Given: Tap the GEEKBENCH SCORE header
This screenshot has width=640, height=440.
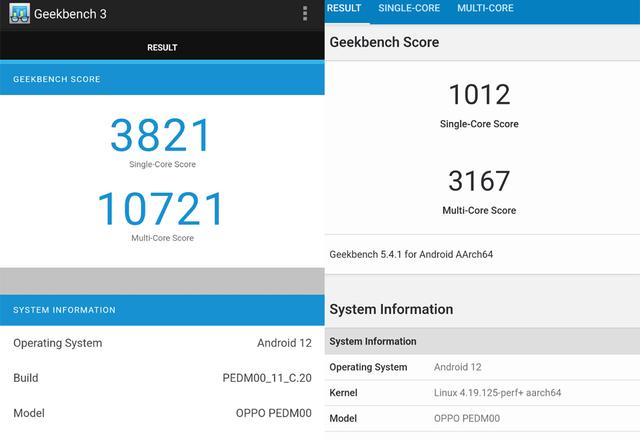Looking at the screenshot, I should coord(162,79).
